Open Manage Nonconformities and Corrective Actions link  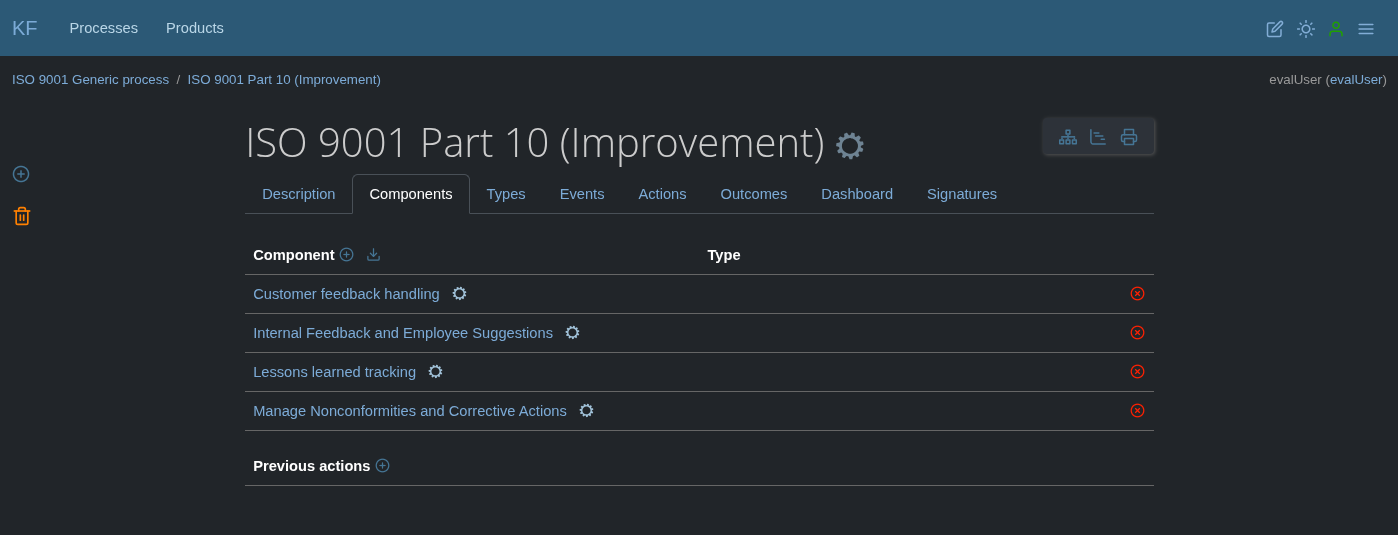[x=409, y=411]
